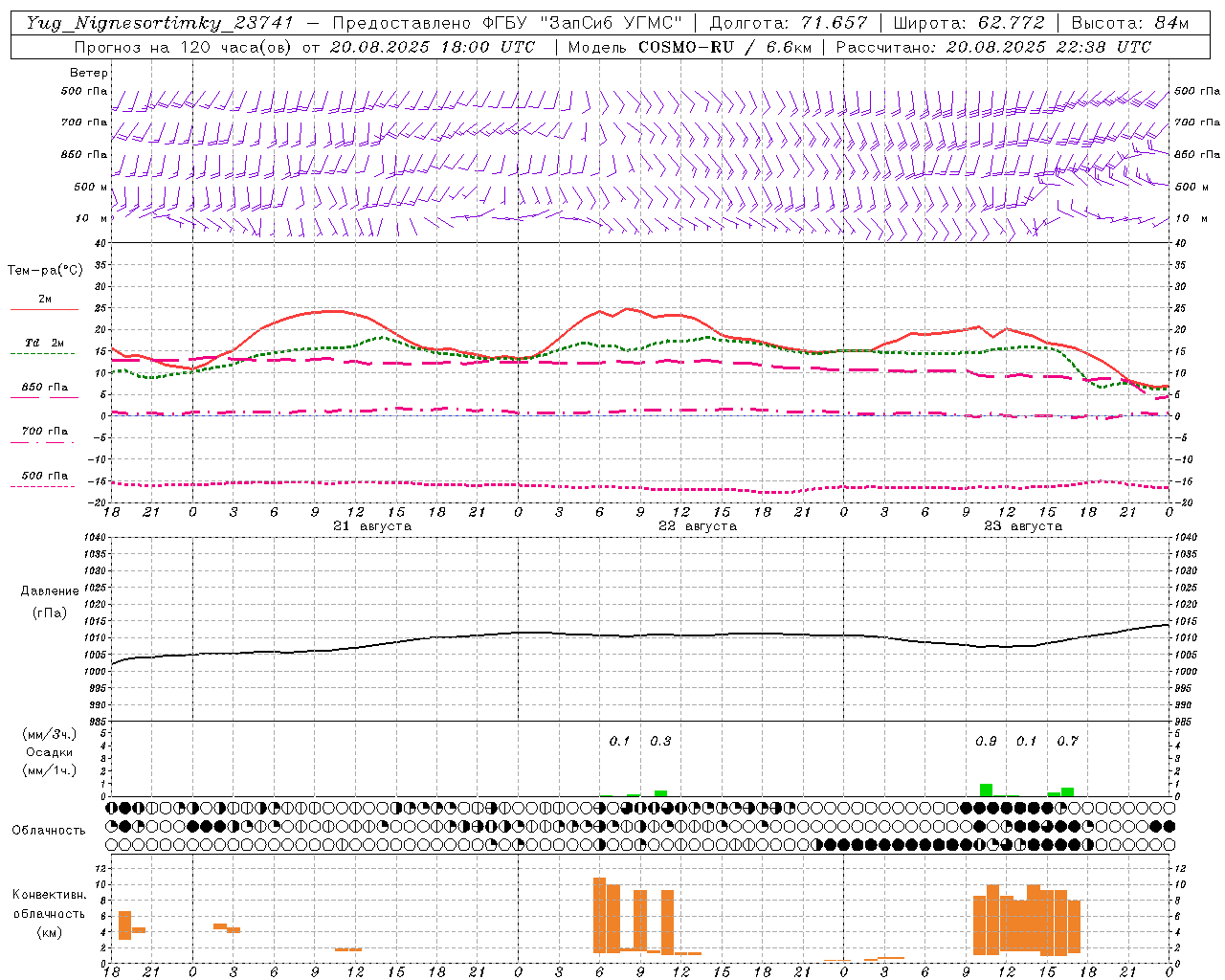Click the (гПа) pressure unit label

(50, 612)
